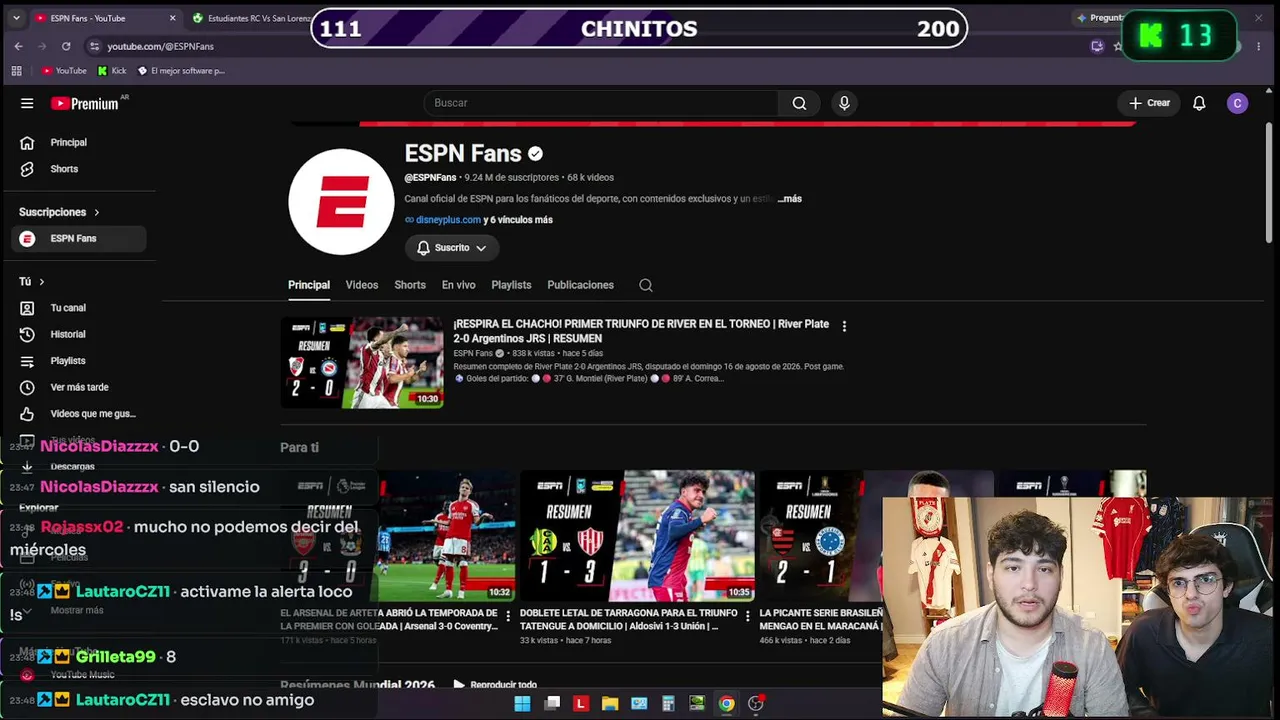
Task: Click the Crear button
Action: point(1149,103)
